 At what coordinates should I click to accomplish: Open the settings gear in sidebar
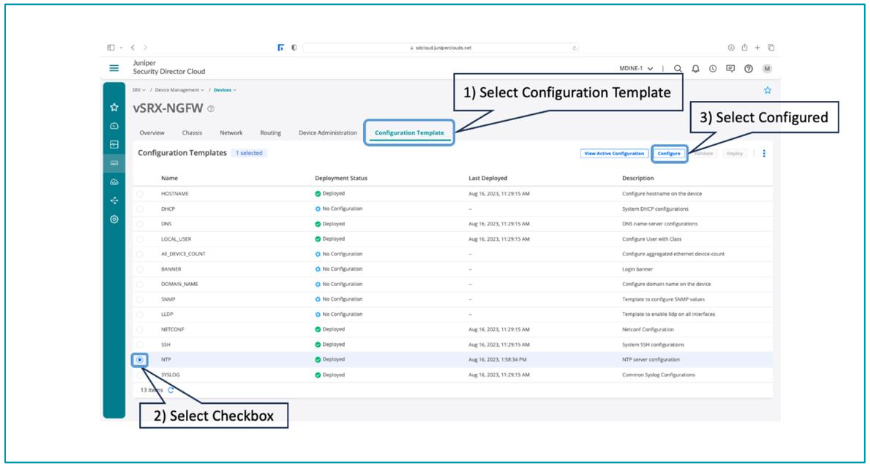pos(114,219)
